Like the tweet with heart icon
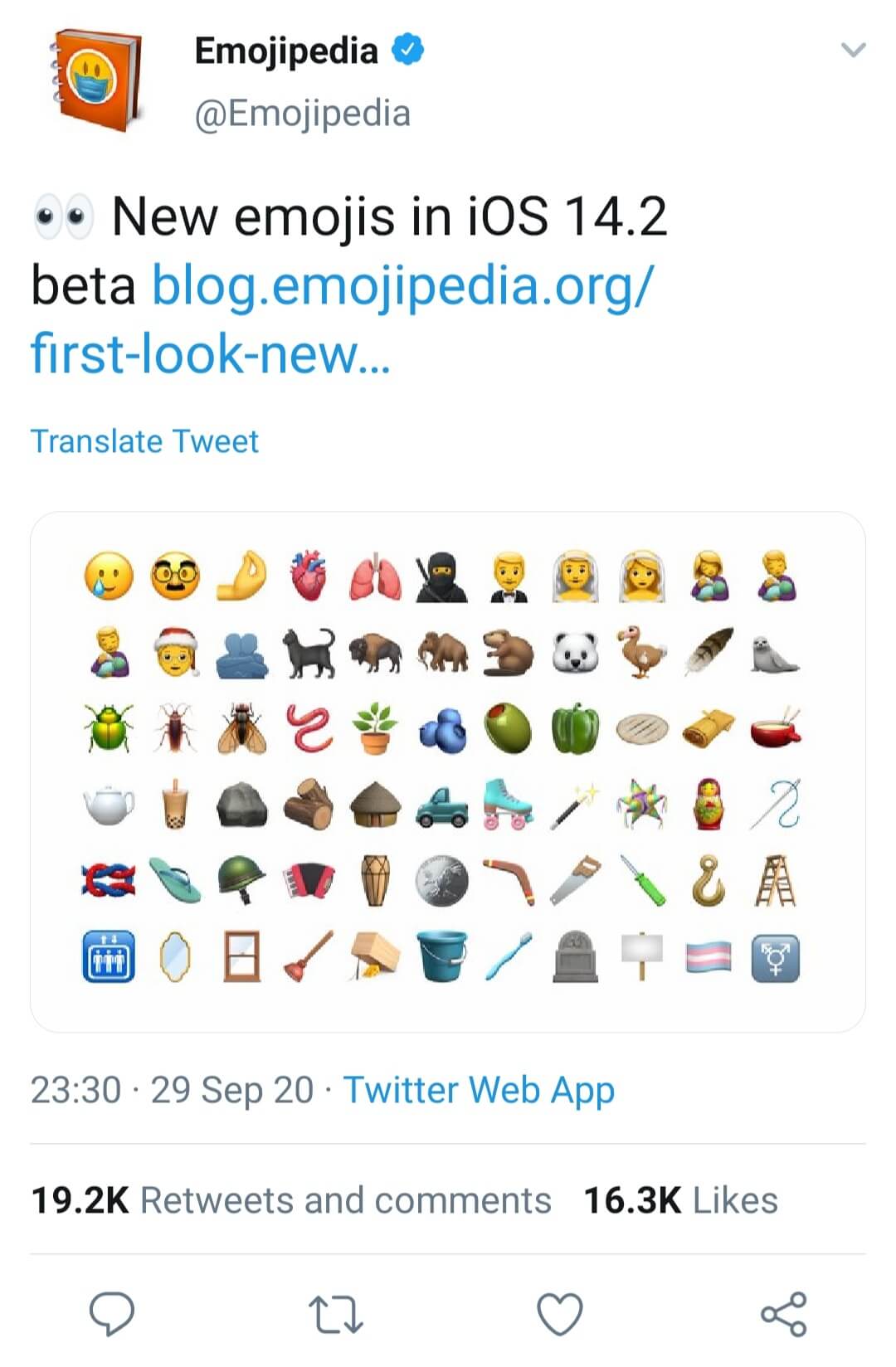Viewport: 896px width, 1367px height. click(560, 1315)
